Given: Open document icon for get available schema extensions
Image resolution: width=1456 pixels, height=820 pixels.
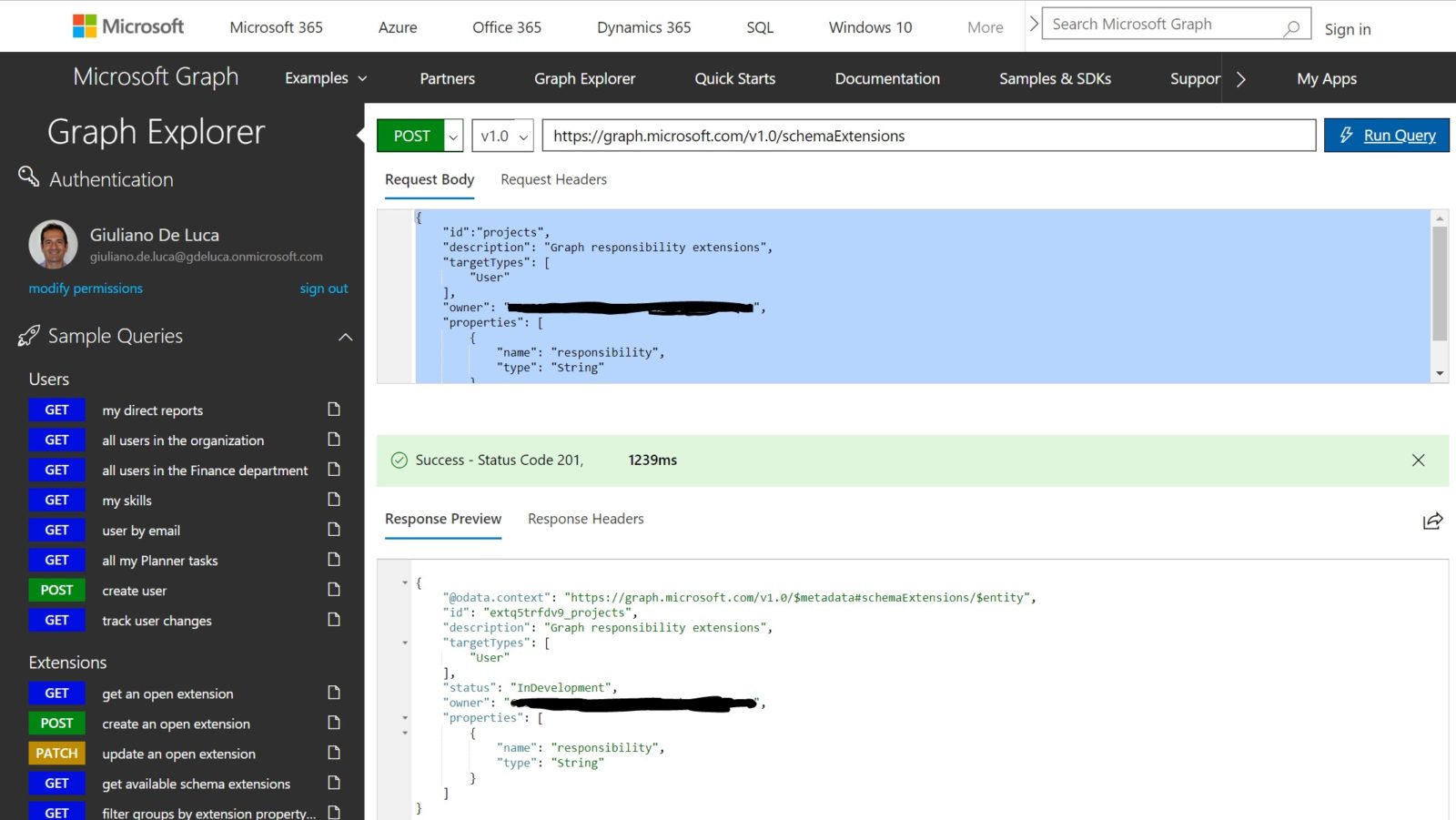Looking at the screenshot, I should coord(334,783).
